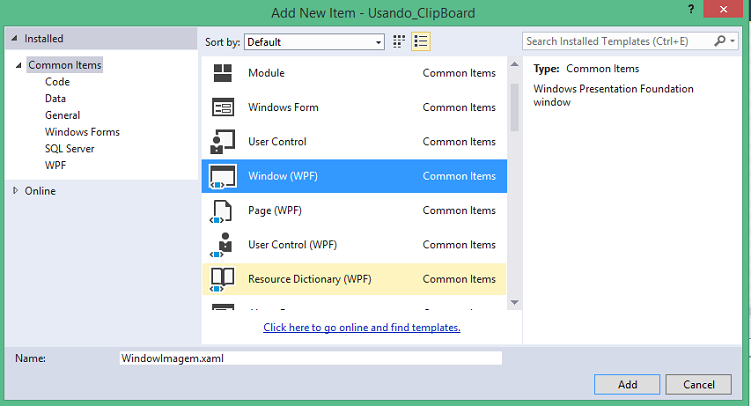Click the Name input field
Viewport: 751px width, 406px height.
[x=311, y=358]
